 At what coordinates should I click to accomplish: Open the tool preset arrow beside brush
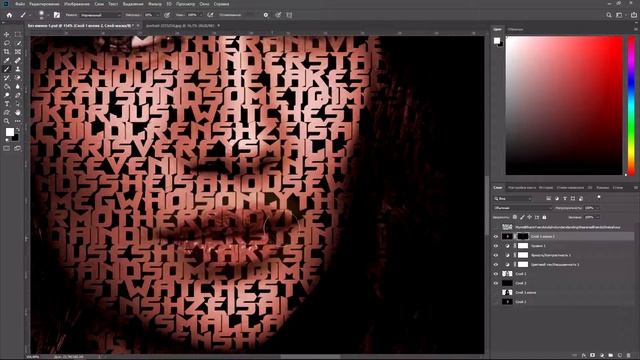(x=30, y=16)
